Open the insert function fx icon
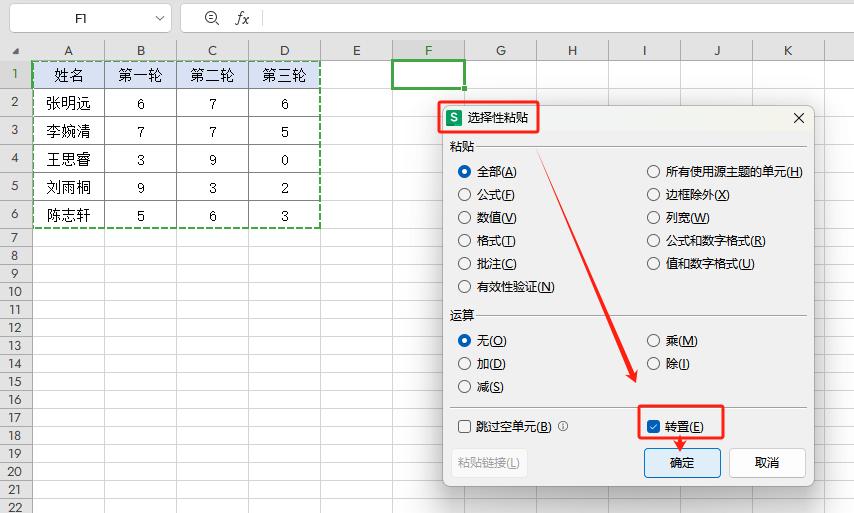 click(x=242, y=19)
